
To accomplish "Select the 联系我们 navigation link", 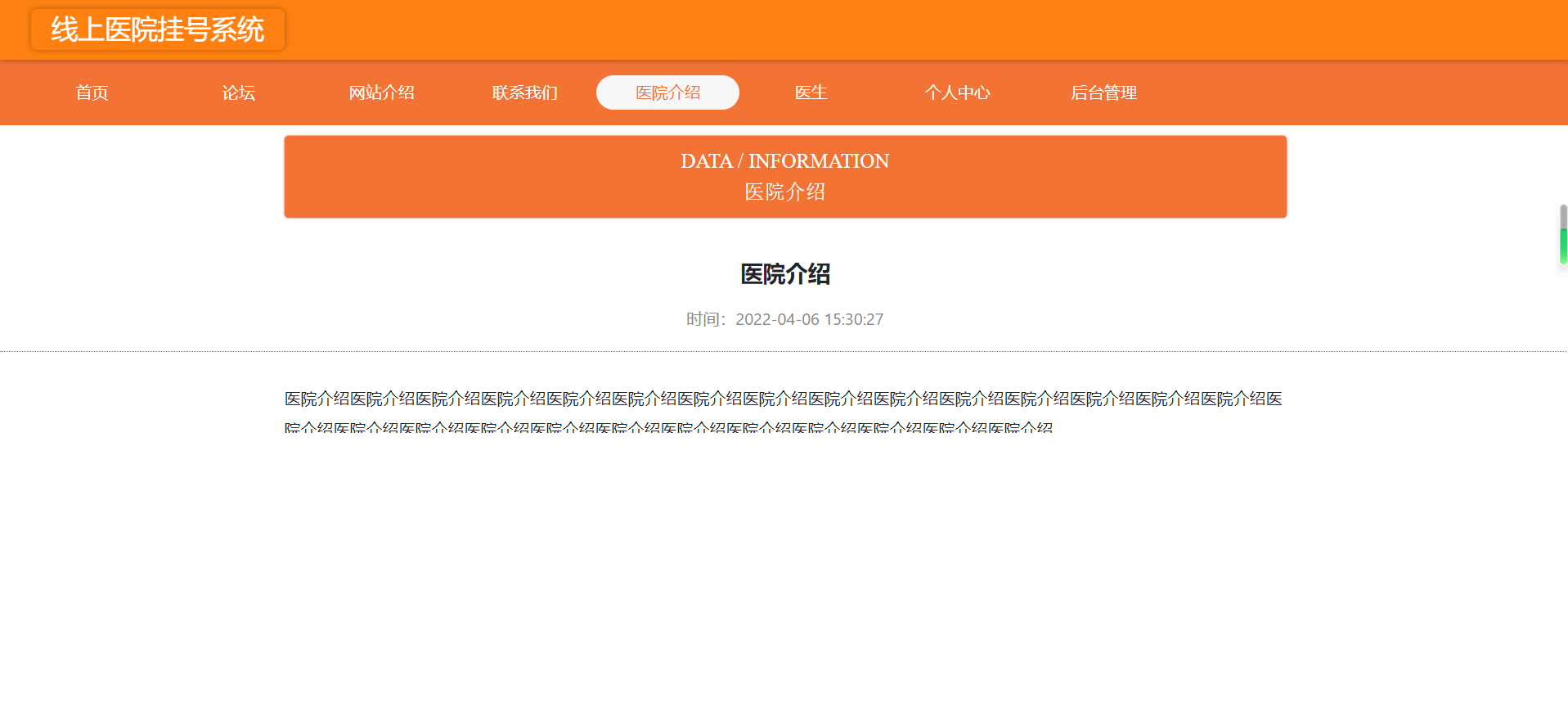I will pos(524,92).
